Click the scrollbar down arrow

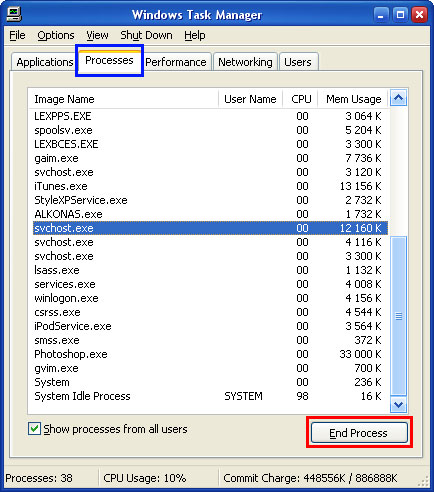[x=399, y=405]
